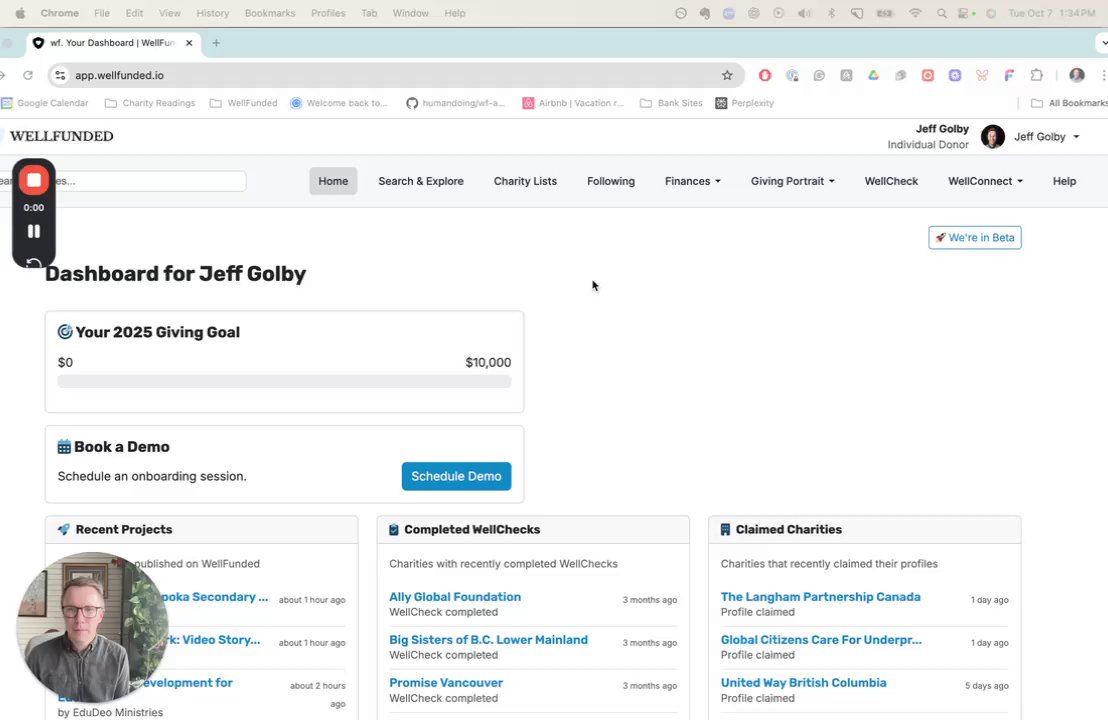Open Charity Lists
Screen dimensions: 1108x720
pos(525,181)
